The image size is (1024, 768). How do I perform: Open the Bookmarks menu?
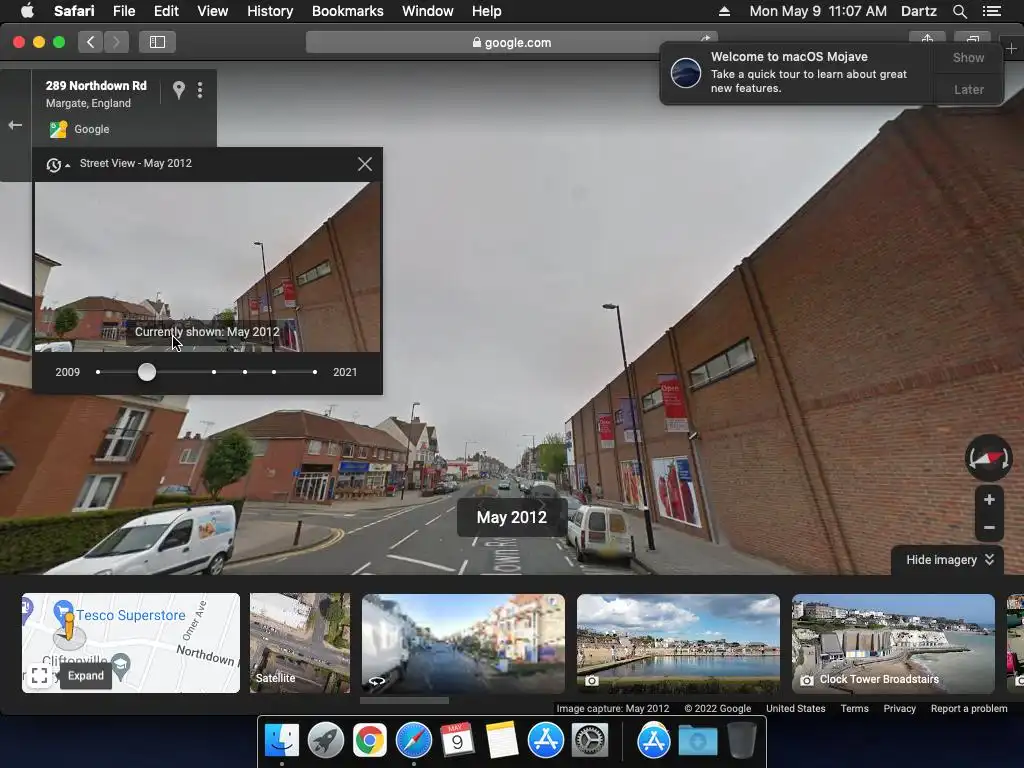(x=347, y=11)
